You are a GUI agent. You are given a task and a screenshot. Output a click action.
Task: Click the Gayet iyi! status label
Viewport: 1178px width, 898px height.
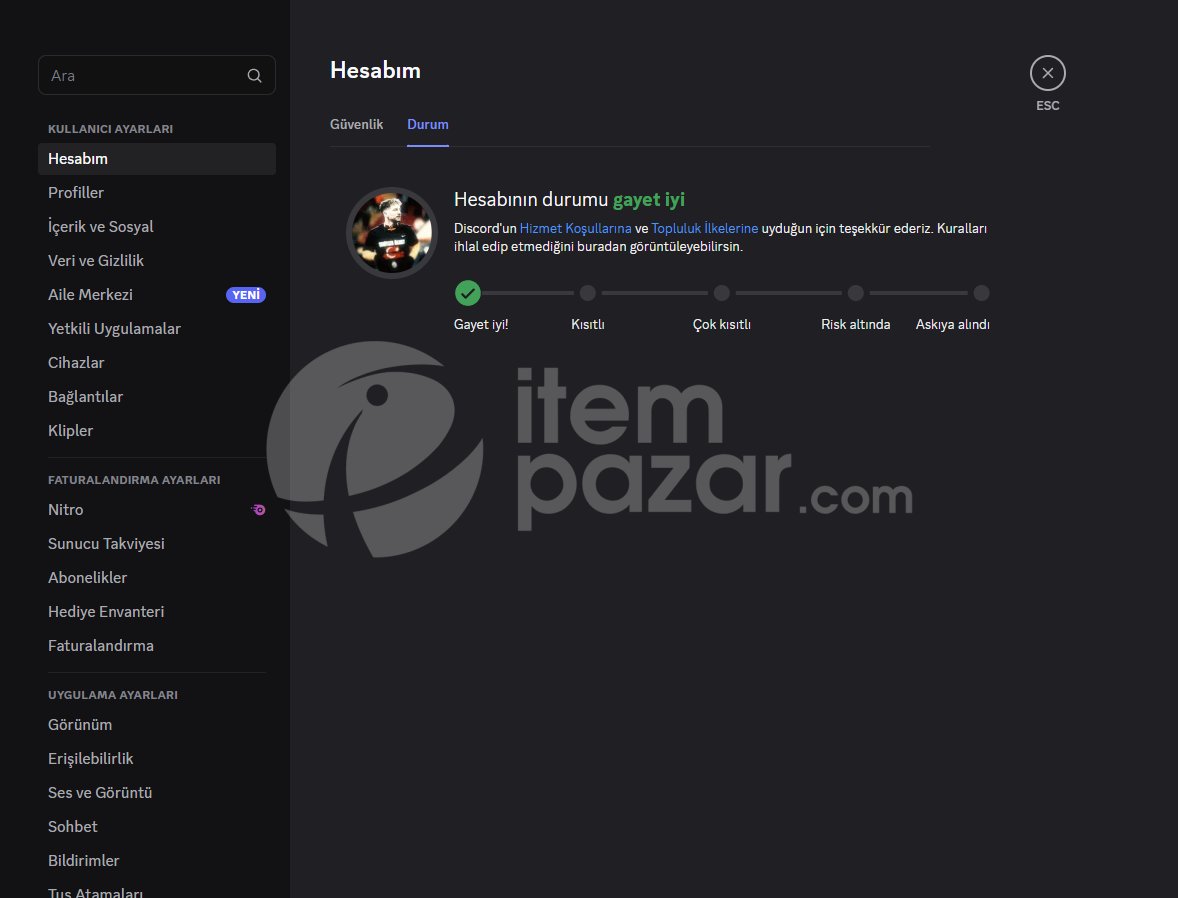481,325
